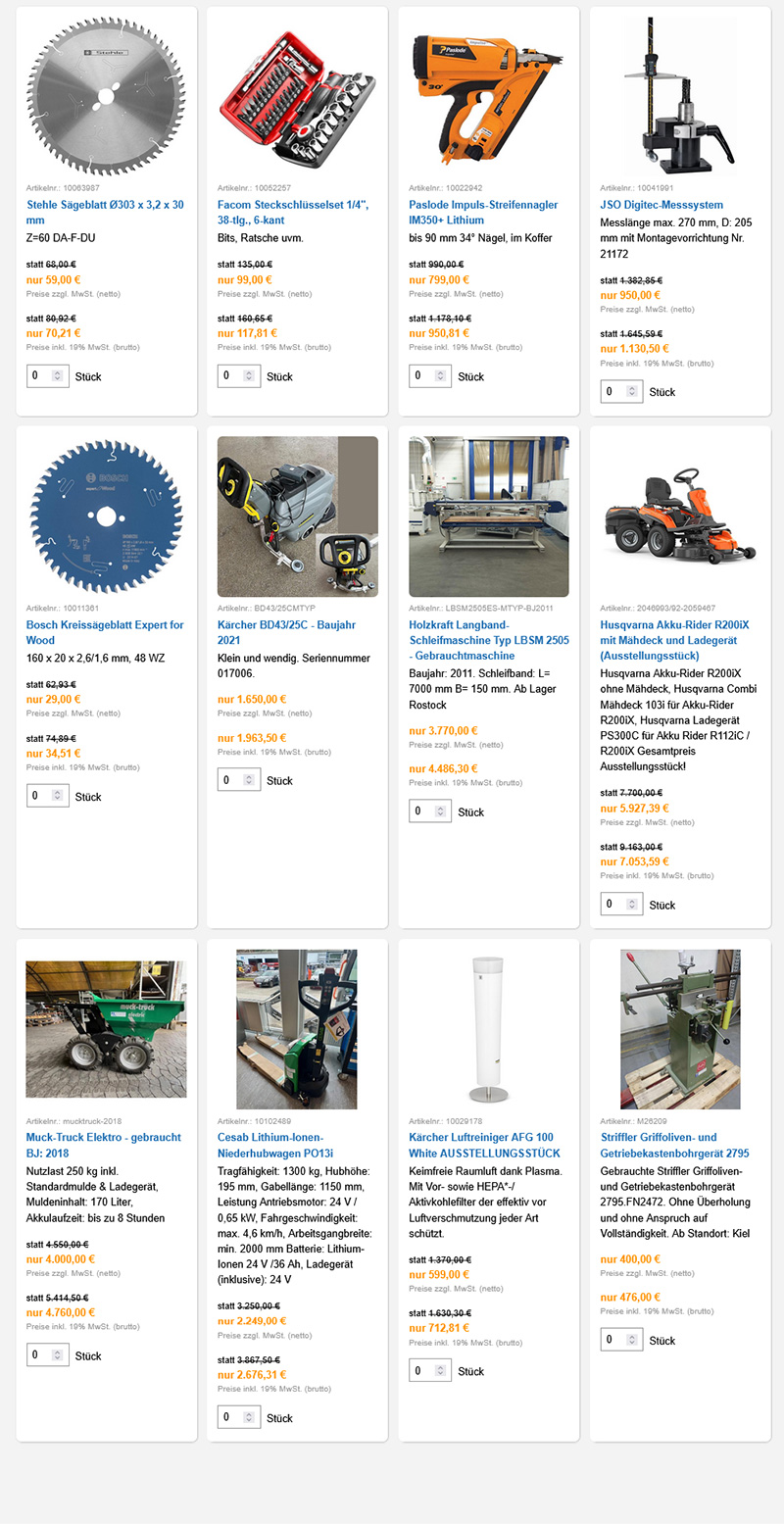Image resolution: width=784 pixels, height=1524 pixels.
Task: Open the Paslode nail gun image
Action: (x=488, y=96)
